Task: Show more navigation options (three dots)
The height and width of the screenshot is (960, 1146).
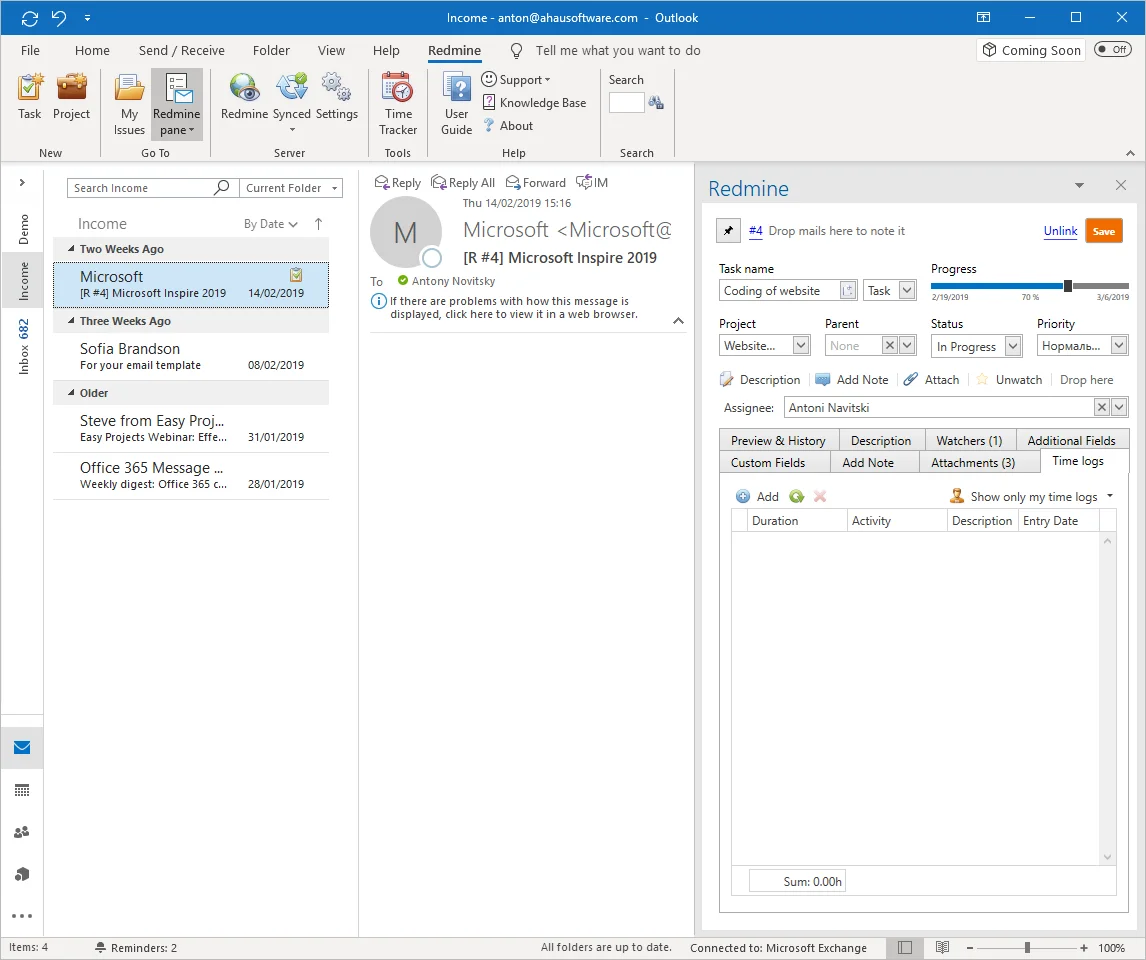Action: click(x=22, y=916)
